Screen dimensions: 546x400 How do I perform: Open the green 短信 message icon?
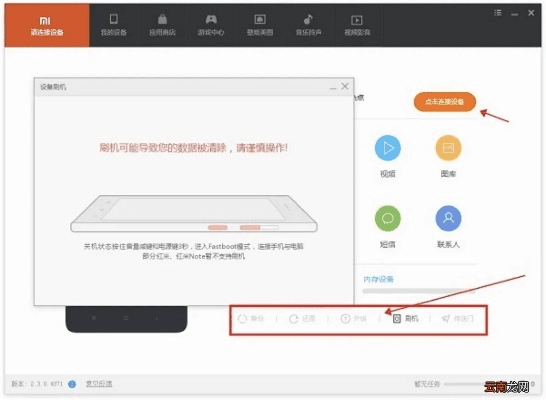coord(388,218)
